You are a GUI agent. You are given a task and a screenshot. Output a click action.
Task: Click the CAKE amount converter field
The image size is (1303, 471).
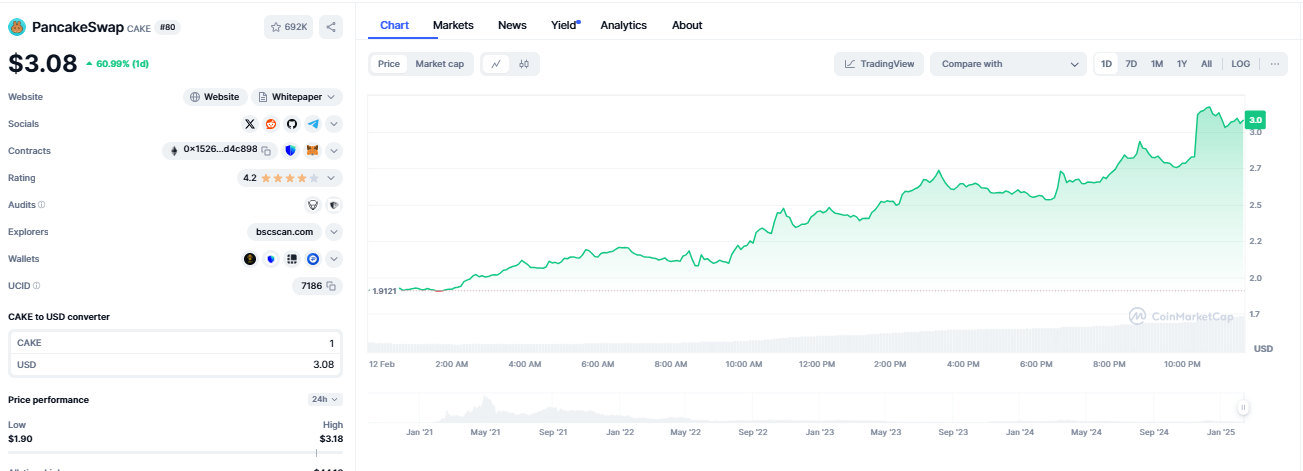[175, 343]
